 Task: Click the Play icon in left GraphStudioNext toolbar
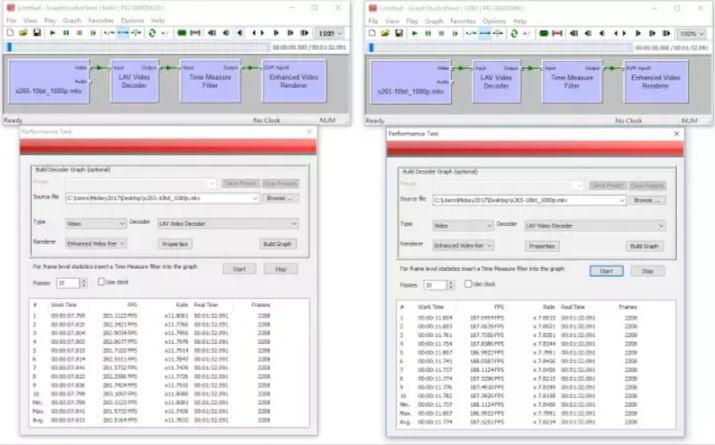pos(52,33)
